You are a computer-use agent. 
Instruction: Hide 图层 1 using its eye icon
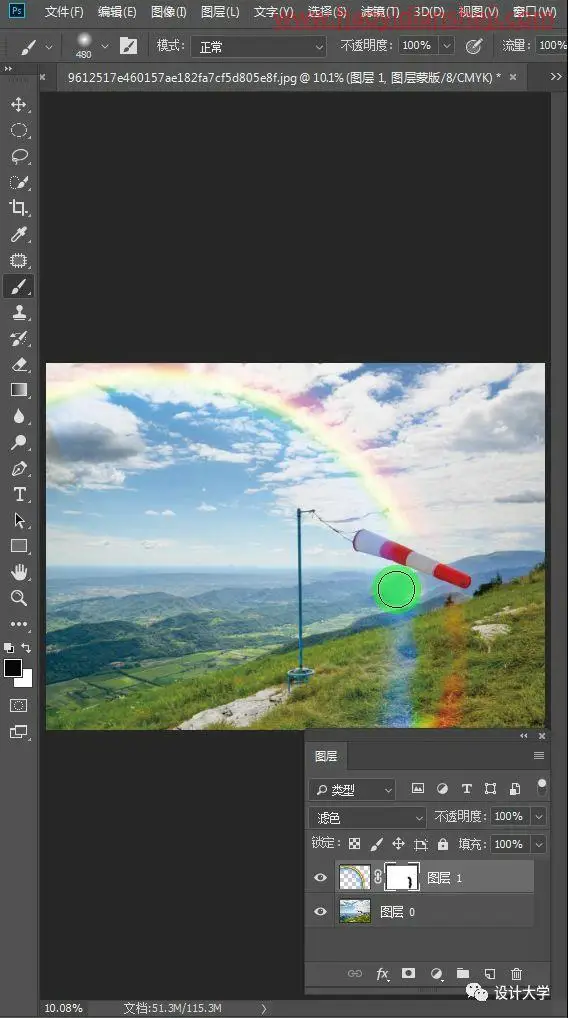(320, 878)
